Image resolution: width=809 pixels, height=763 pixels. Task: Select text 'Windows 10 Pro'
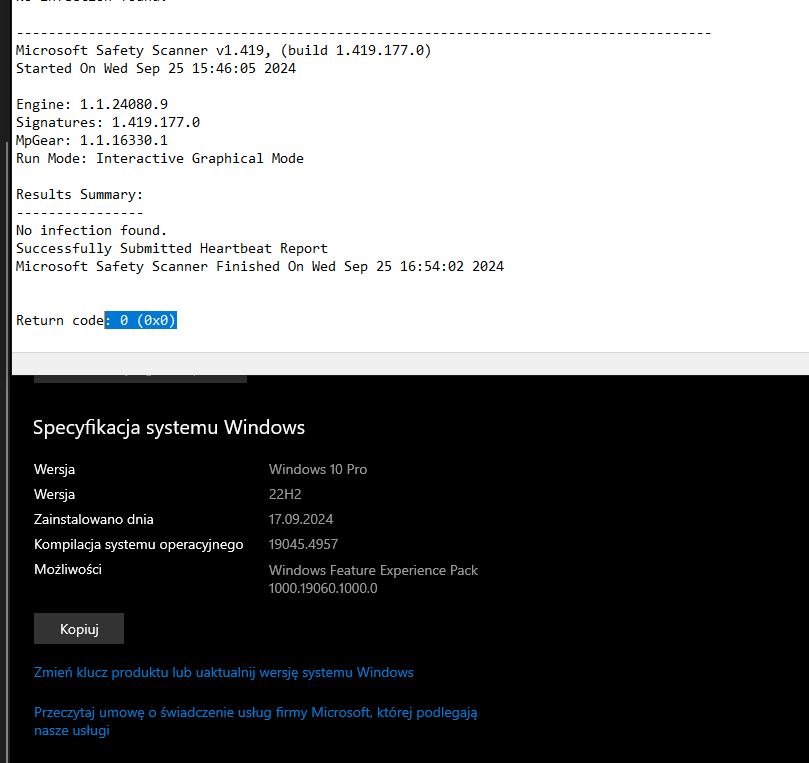(318, 469)
